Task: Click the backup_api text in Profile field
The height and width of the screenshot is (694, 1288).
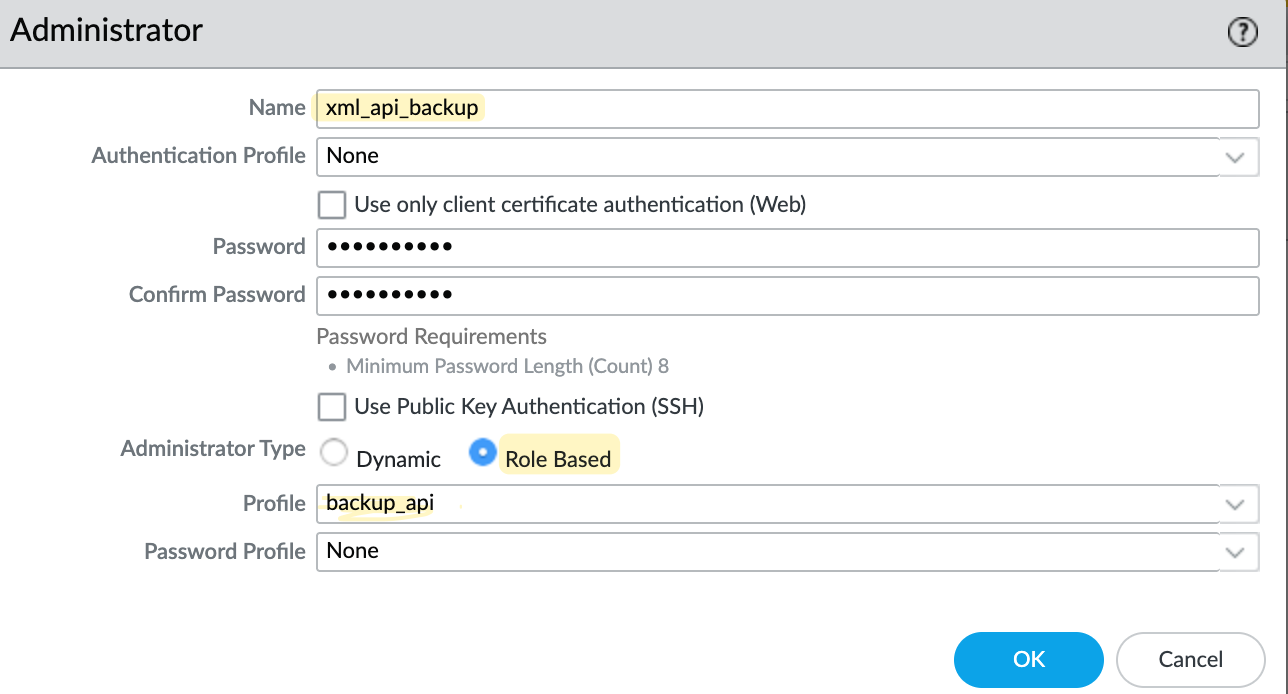Action: tap(380, 504)
